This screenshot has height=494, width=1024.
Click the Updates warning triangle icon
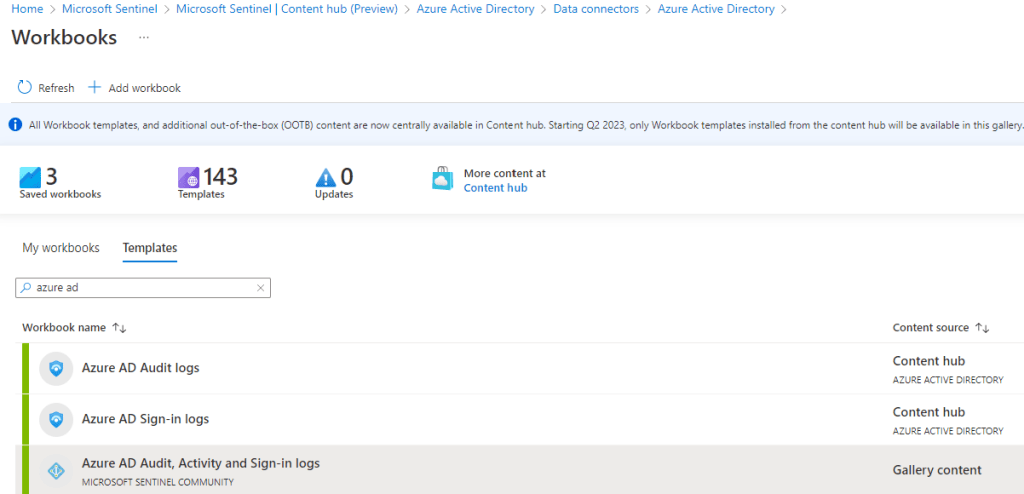326,178
